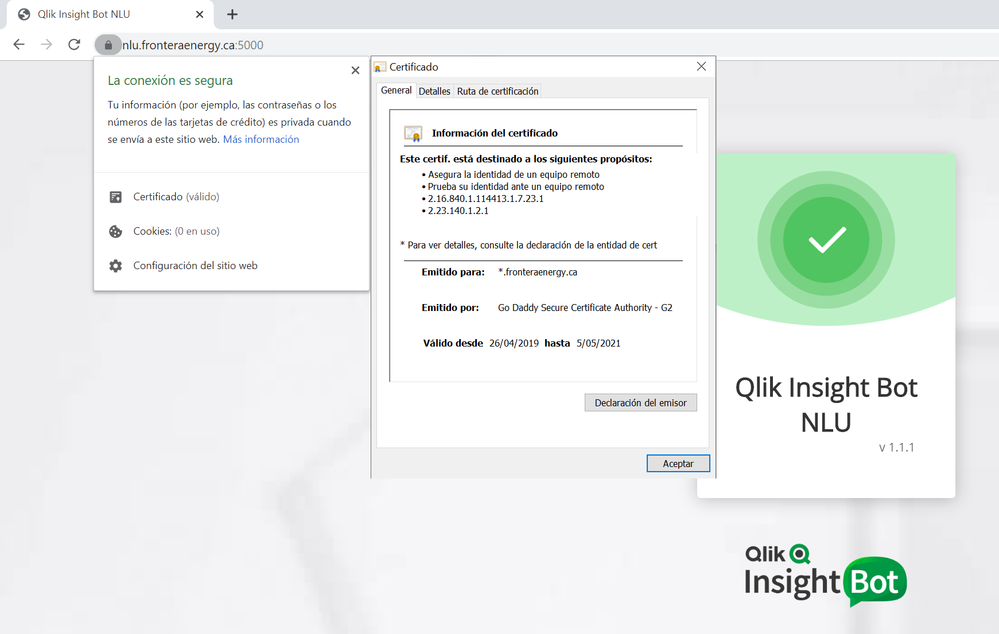Open Cookies: (0 en uso) entry
The image size is (999, 634).
pyautogui.click(x=176, y=231)
